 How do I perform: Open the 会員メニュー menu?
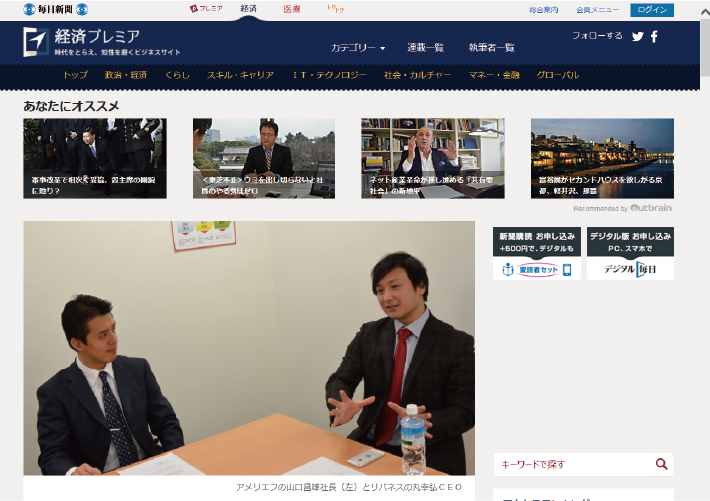click(597, 10)
